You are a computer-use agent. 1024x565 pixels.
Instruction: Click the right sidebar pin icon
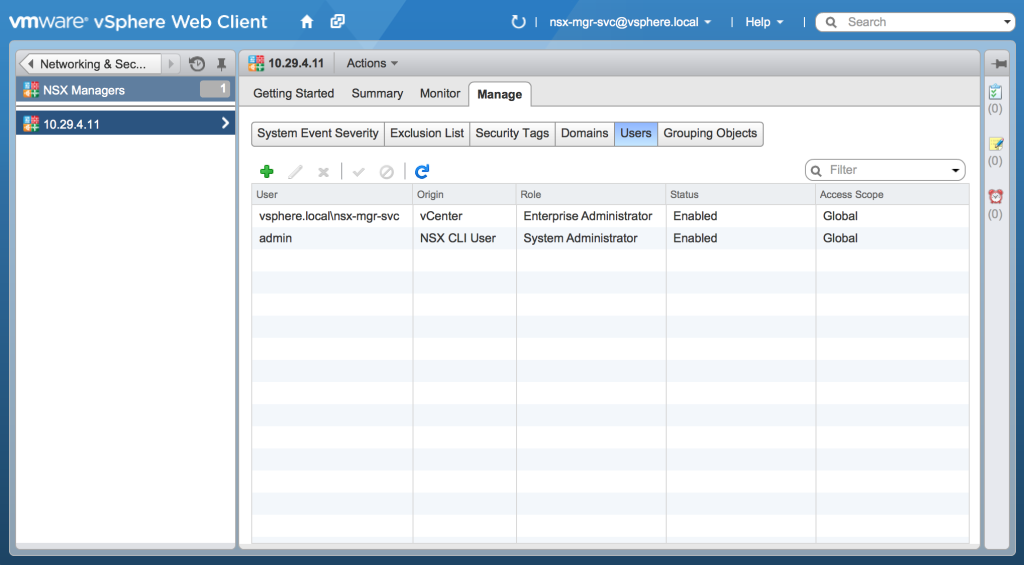999,63
